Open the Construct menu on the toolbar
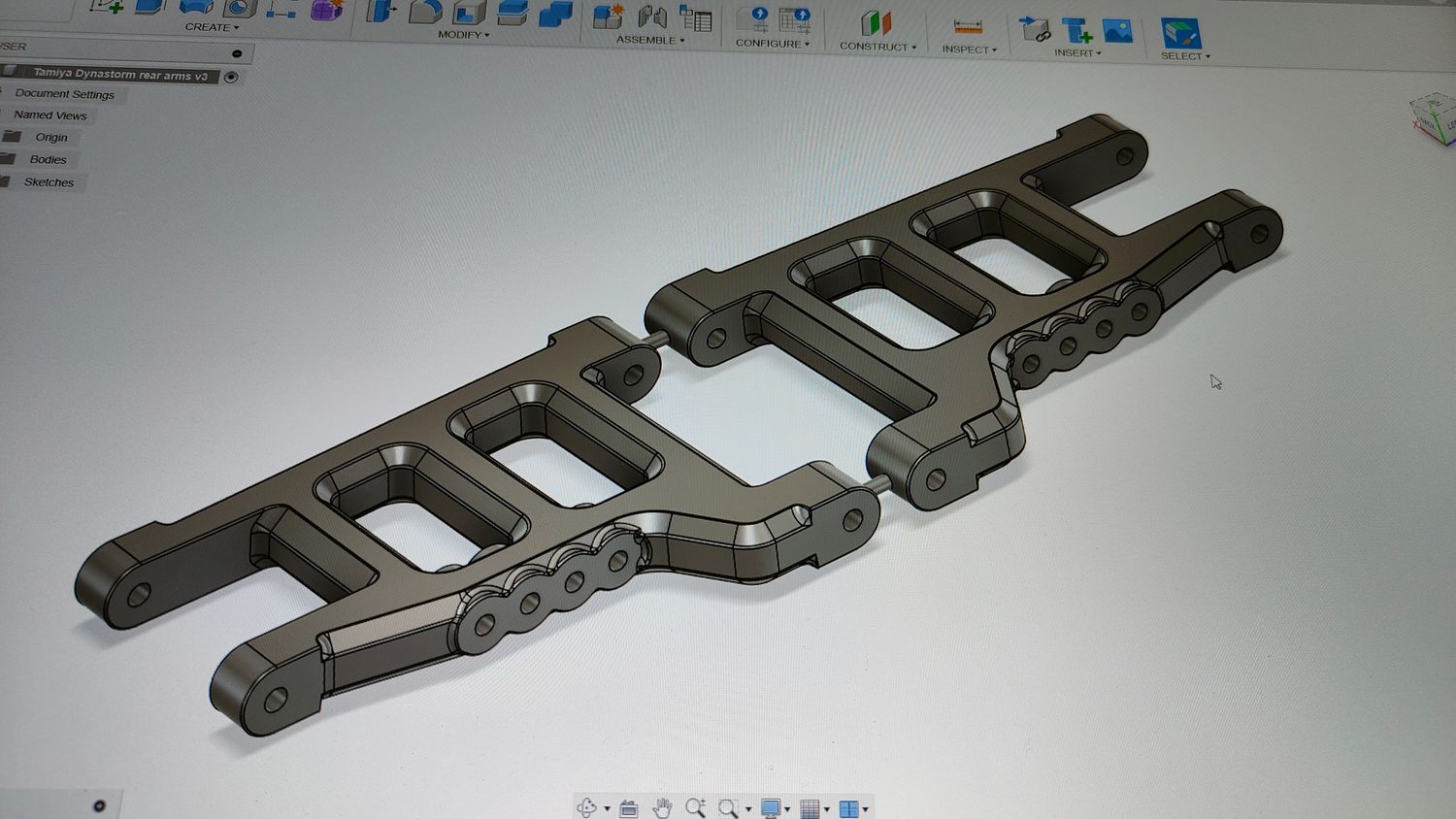The width and height of the screenshot is (1456, 819). tap(877, 46)
